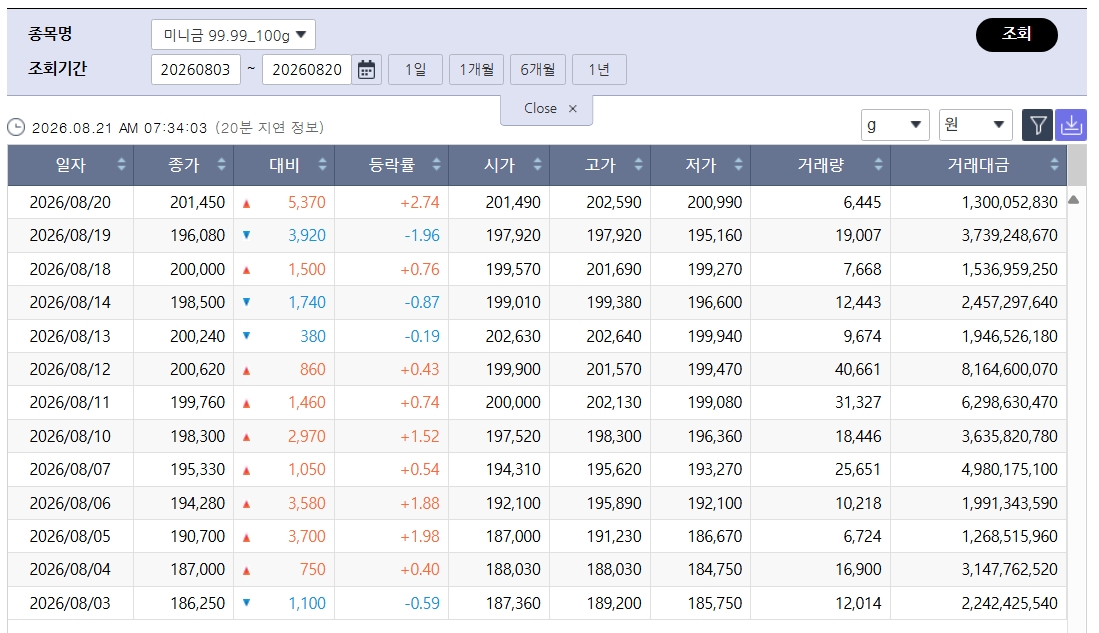Sort by the 등락률 column arrows
Image resolution: width=1099 pixels, height=633 pixels.
click(x=436, y=165)
